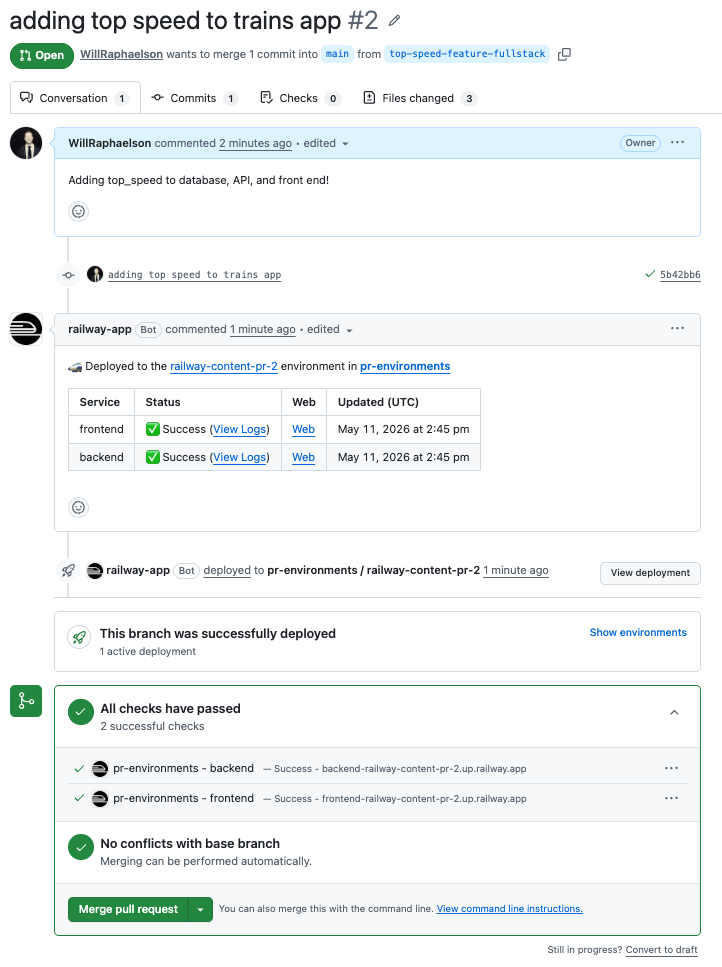Open commit hash 5b42bb6
722x967 pixels.
680,275
